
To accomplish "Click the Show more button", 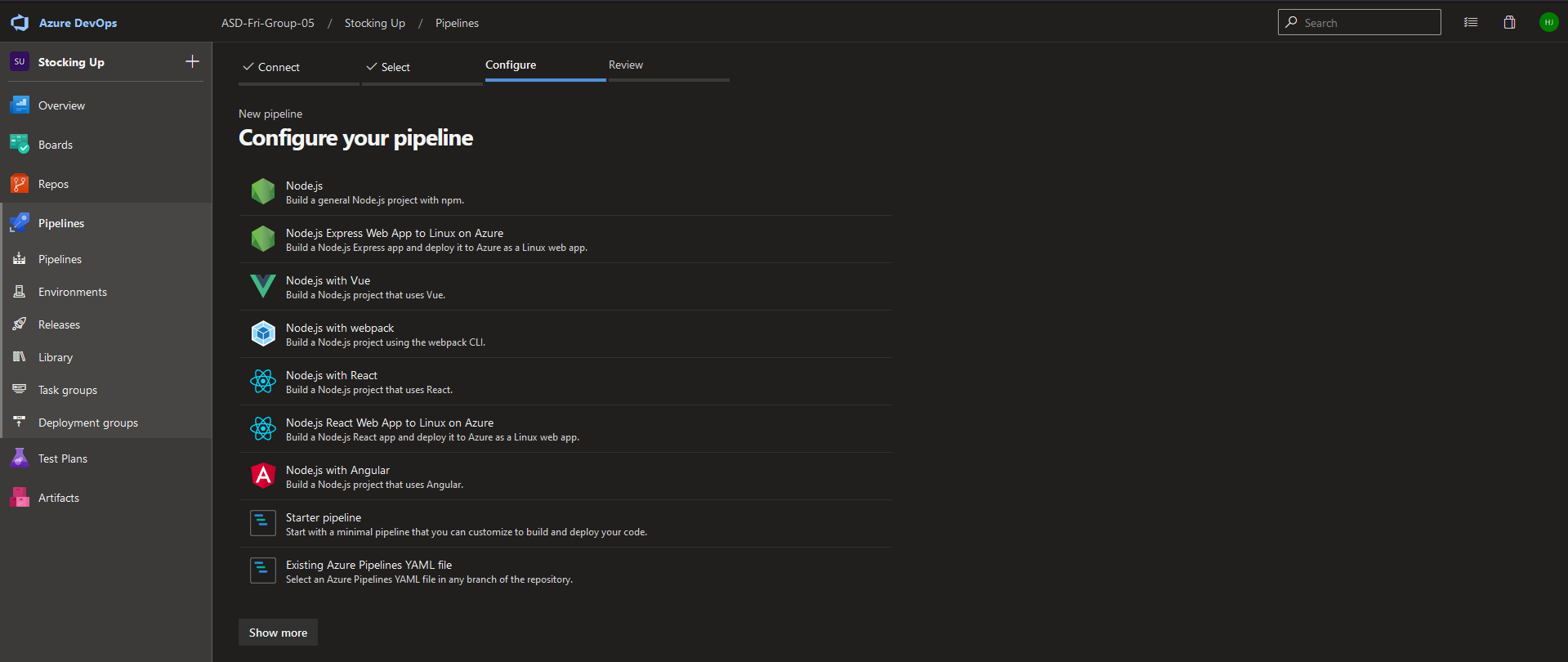I will click(278, 633).
